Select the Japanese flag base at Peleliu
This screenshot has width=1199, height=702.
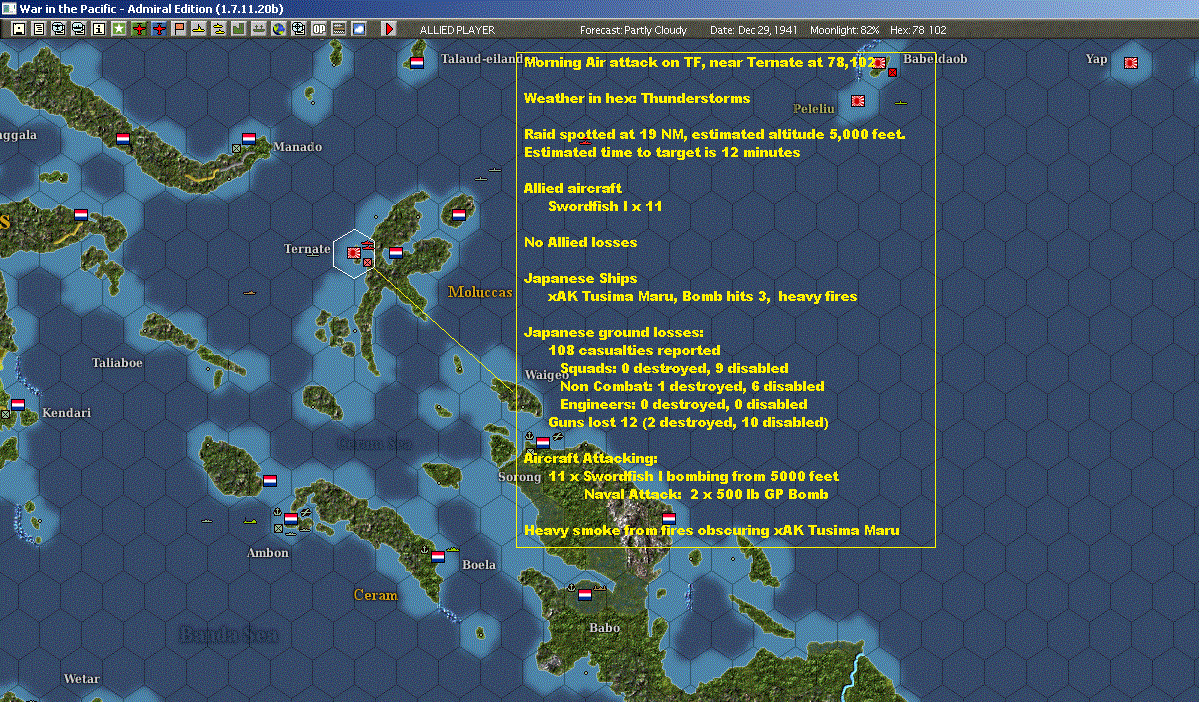click(x=858, y=100)
